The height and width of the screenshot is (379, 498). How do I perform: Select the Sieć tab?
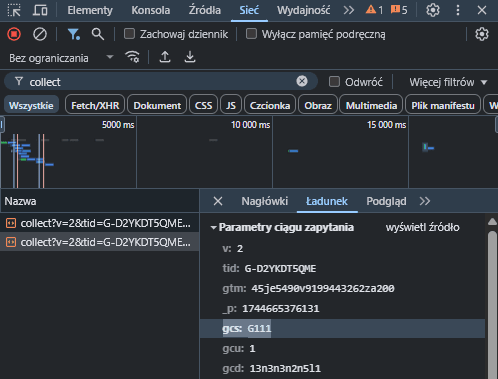coord(249,10)
